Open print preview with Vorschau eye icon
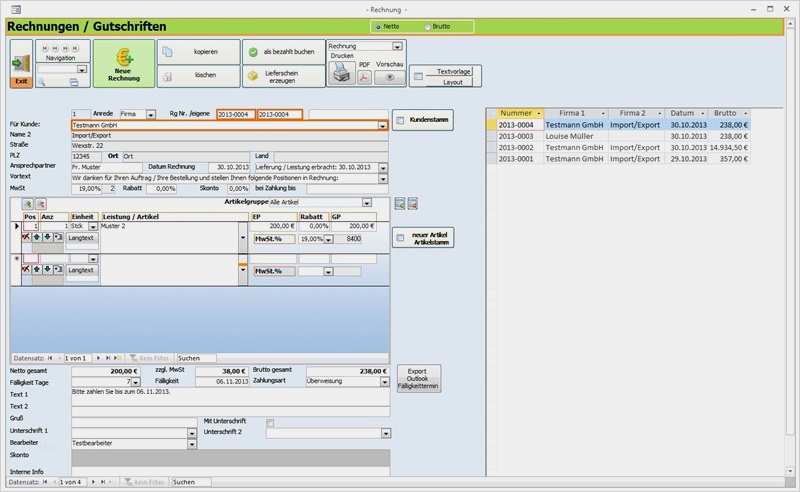Viewport: 800px width, 492px height. point(390,77)
